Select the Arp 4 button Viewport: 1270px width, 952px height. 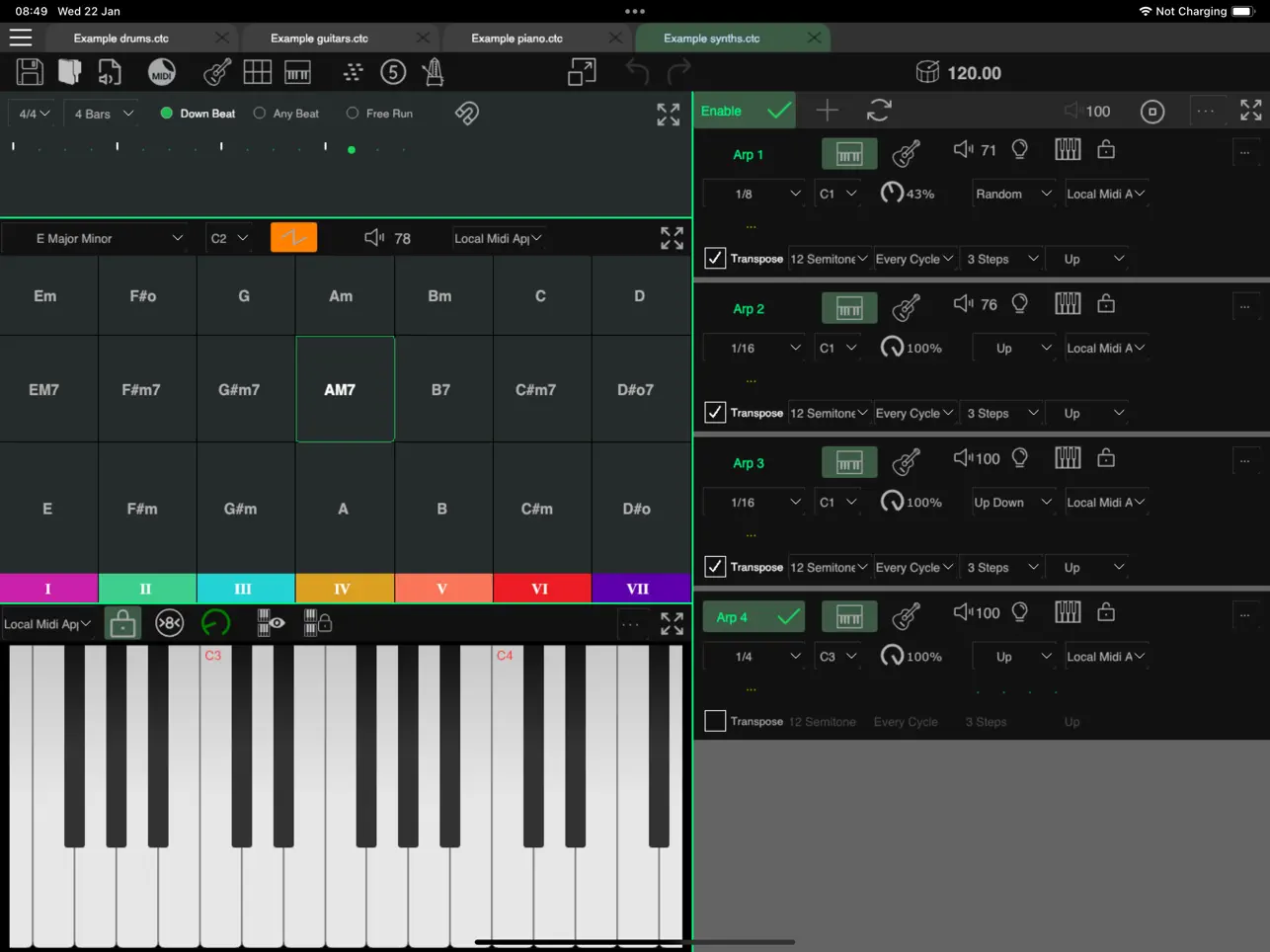tap(754, 617)
